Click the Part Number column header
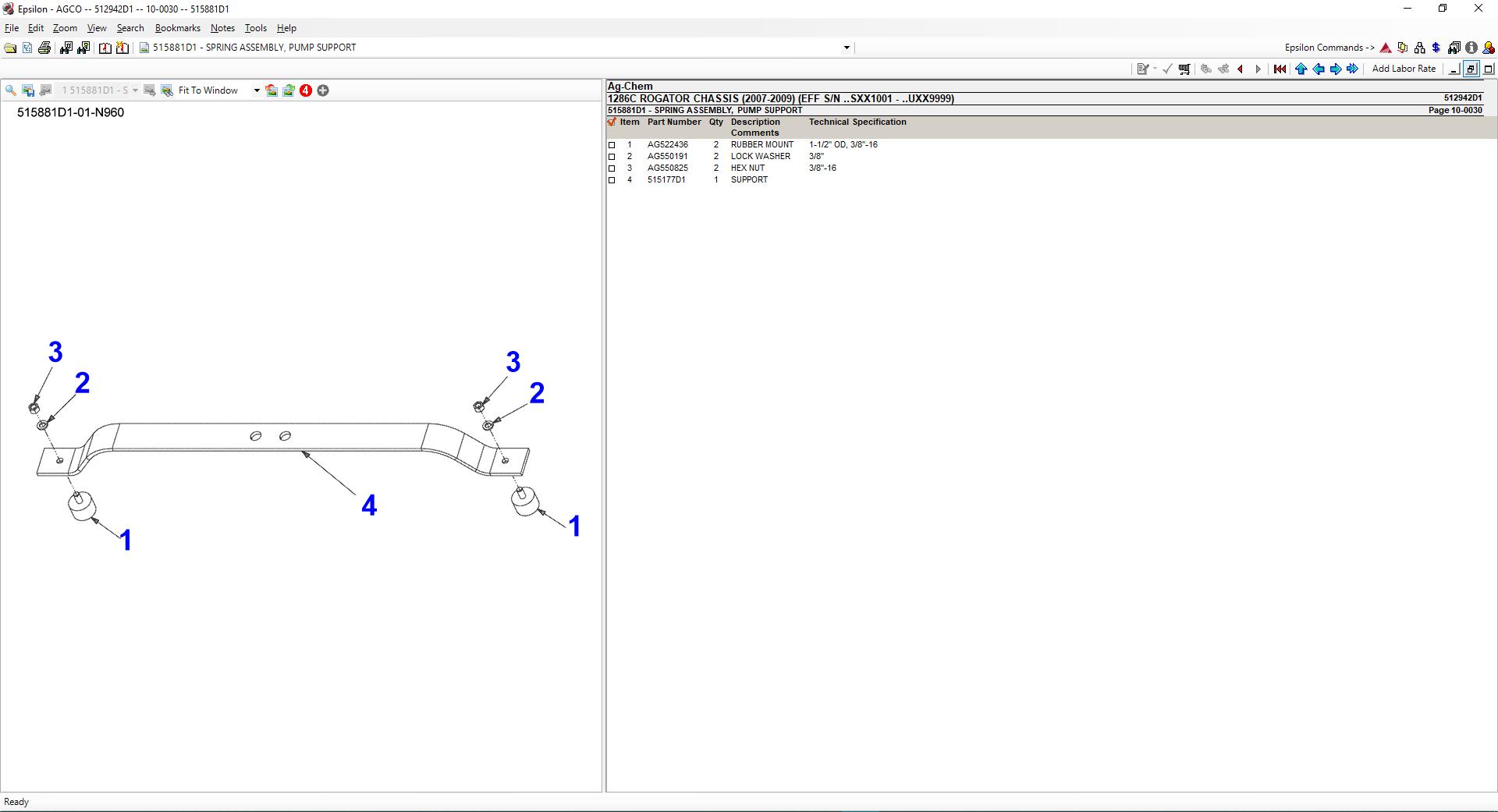Screen dimensions: 1498x812 674,122
